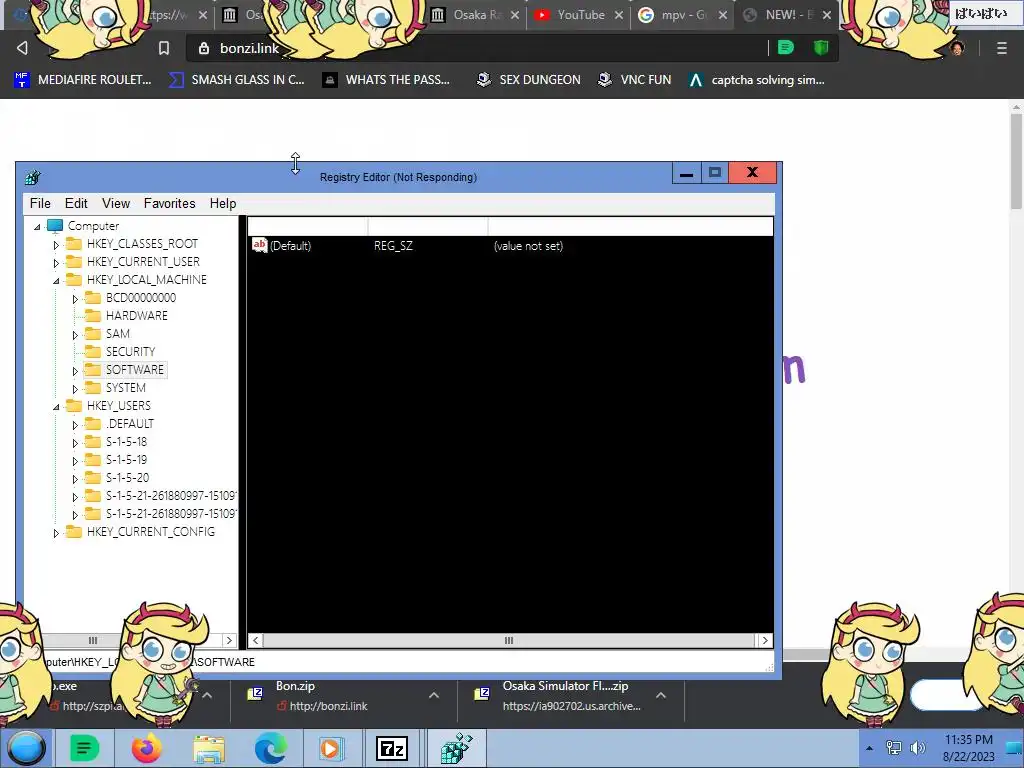Open the Edit menu in Registry Editor
Image resolution: width=1024 pixels, height=768 pixels.
[76, 204]
